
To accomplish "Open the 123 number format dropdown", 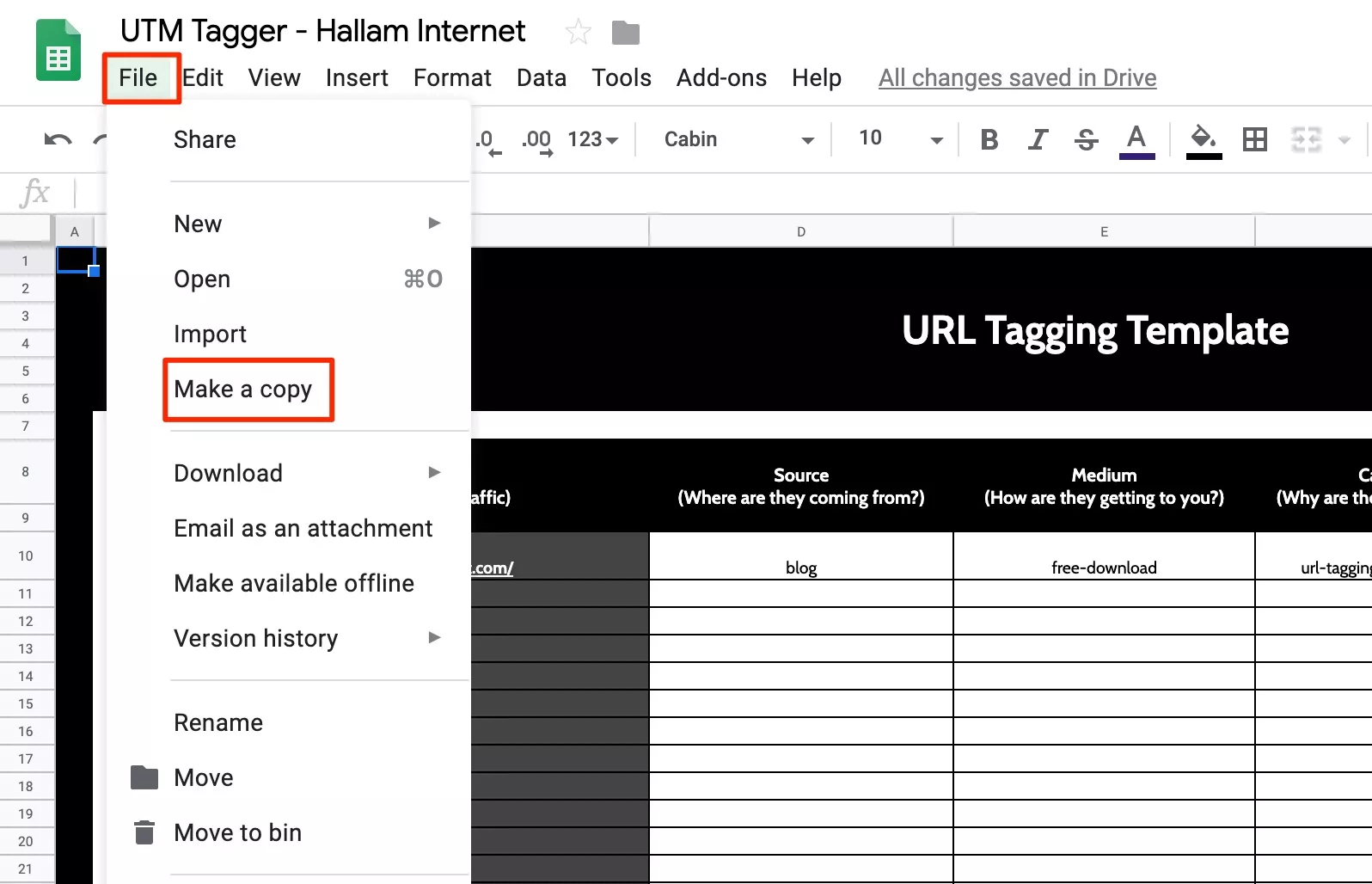I will 593,139.
